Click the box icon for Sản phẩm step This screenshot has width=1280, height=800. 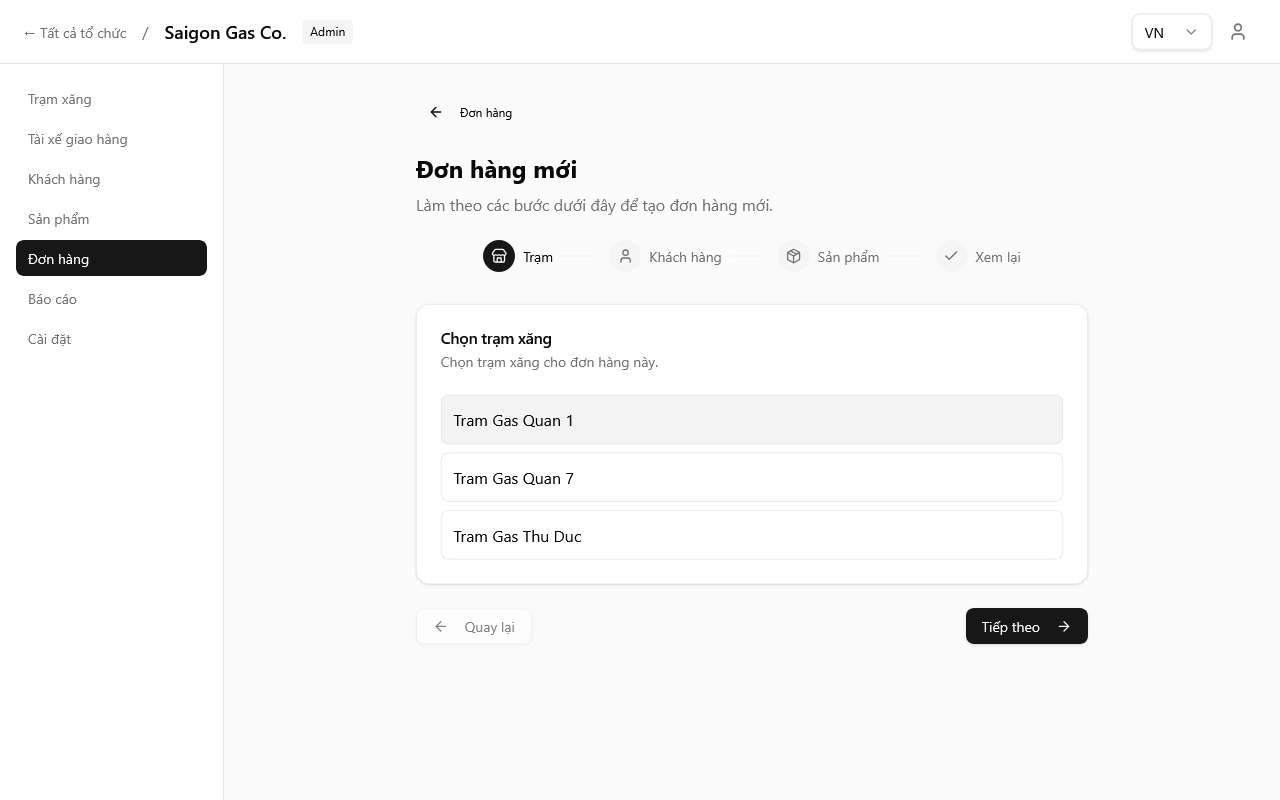coord(793,256)
